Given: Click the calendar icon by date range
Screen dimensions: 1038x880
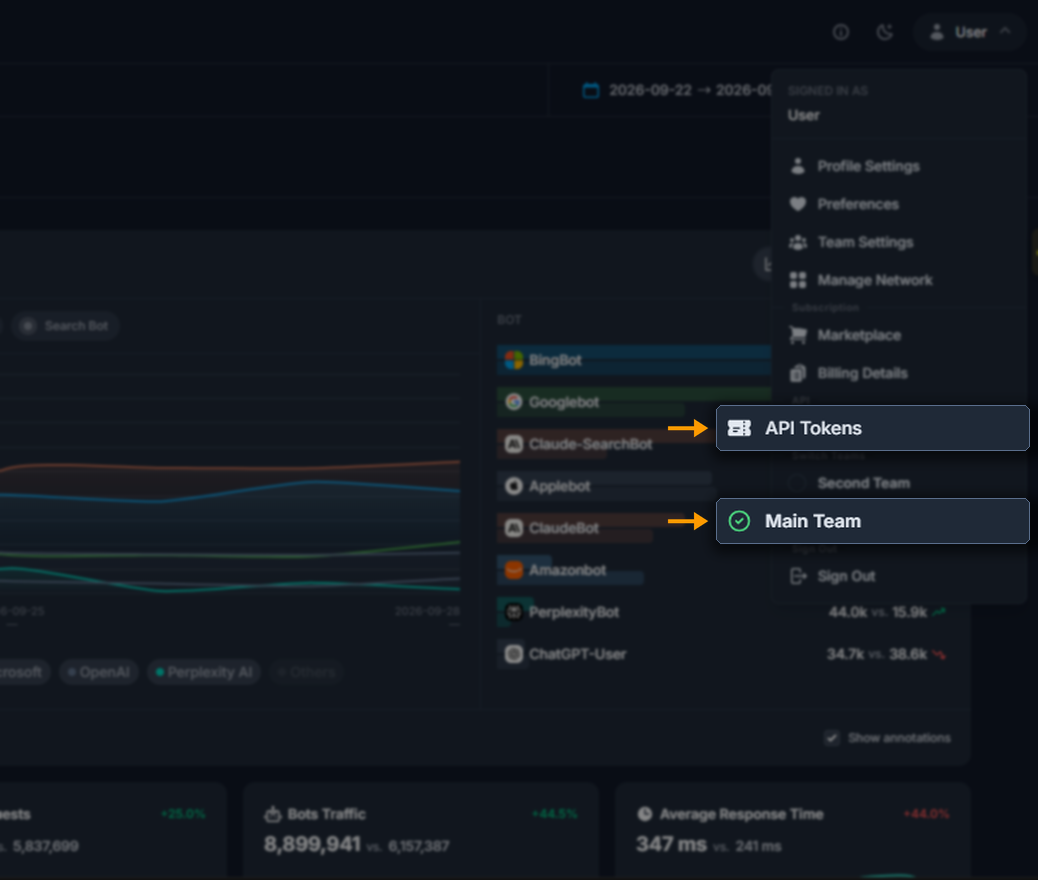Looking at the screenshot, I should point(590,90).
